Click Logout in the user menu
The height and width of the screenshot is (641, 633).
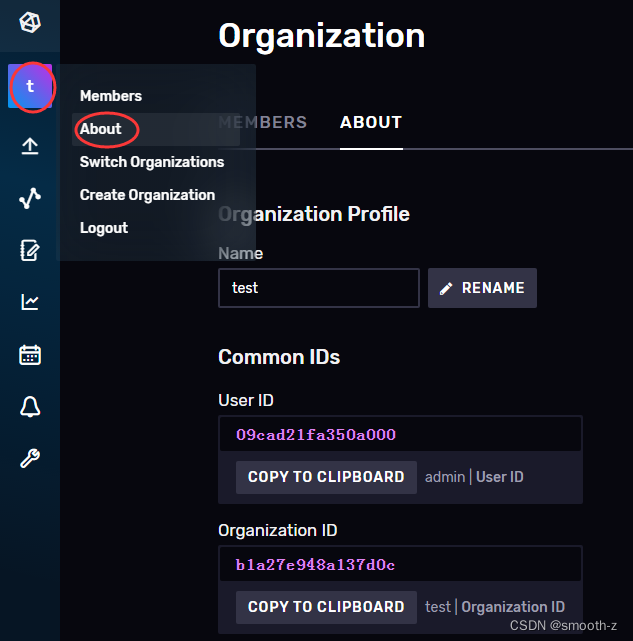tap(104, 228)
